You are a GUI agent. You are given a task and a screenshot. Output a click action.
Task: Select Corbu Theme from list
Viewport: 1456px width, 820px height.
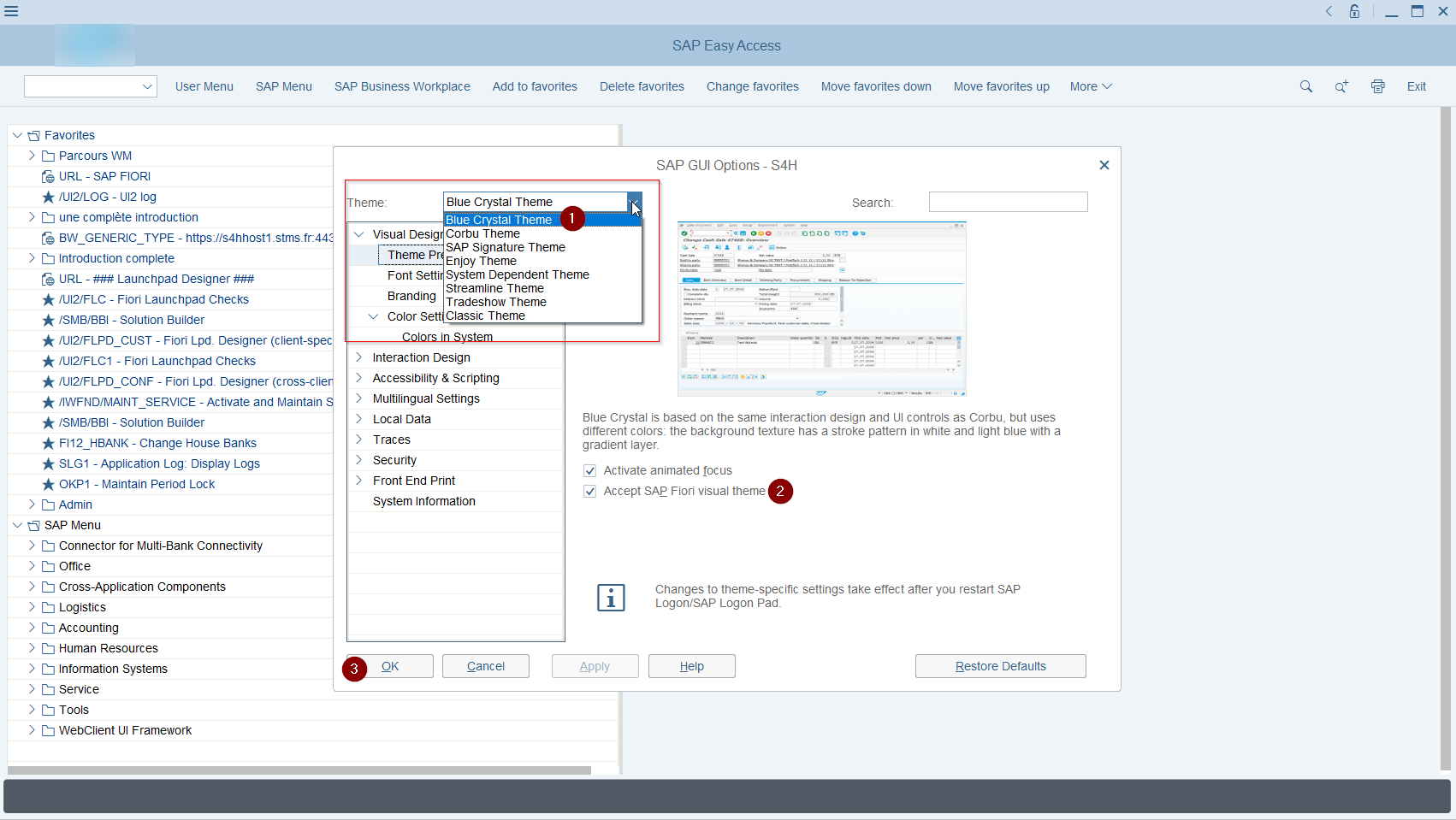(542, 233)
